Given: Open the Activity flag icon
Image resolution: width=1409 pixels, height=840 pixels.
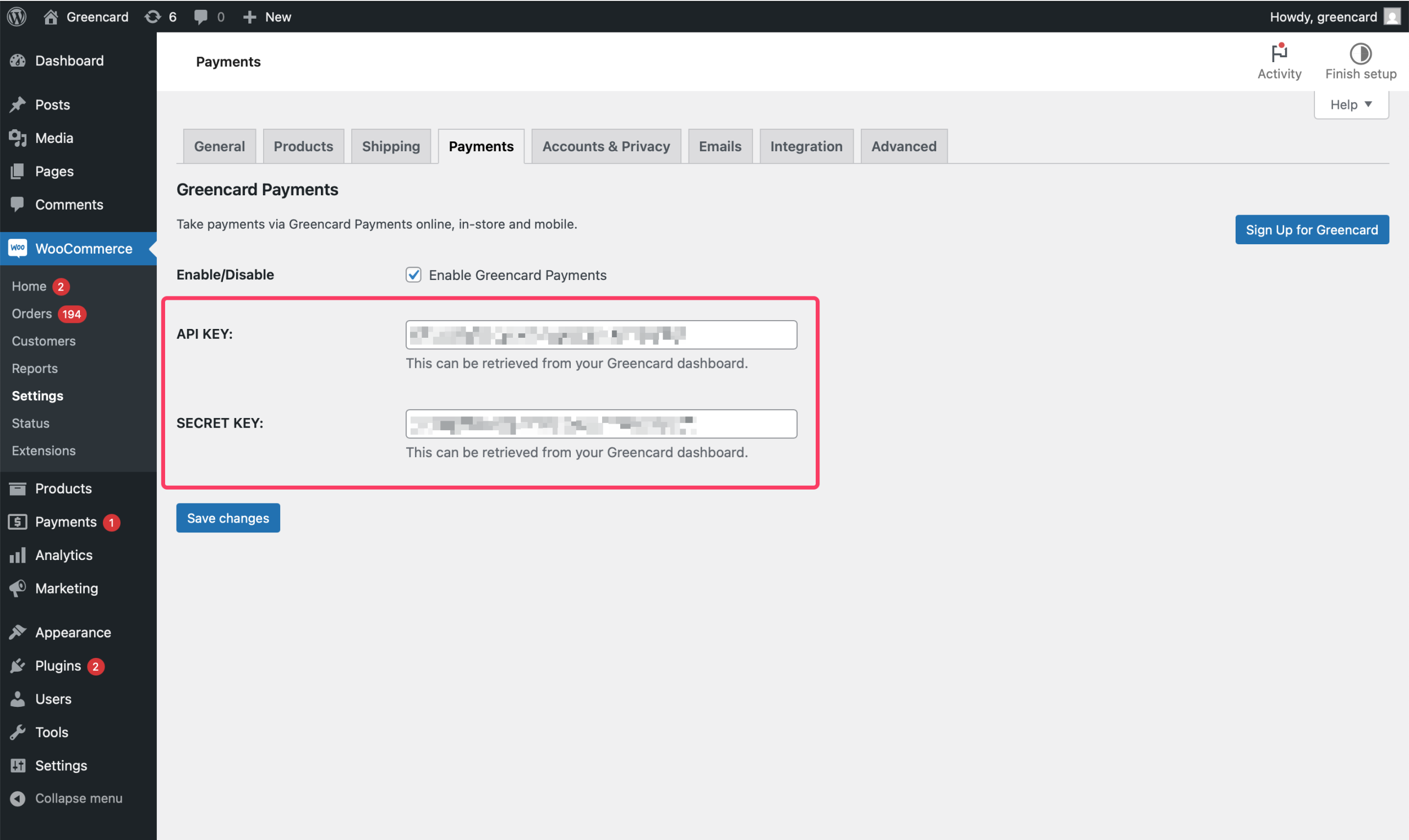Looking at the screenshot, I should 1279,54.
